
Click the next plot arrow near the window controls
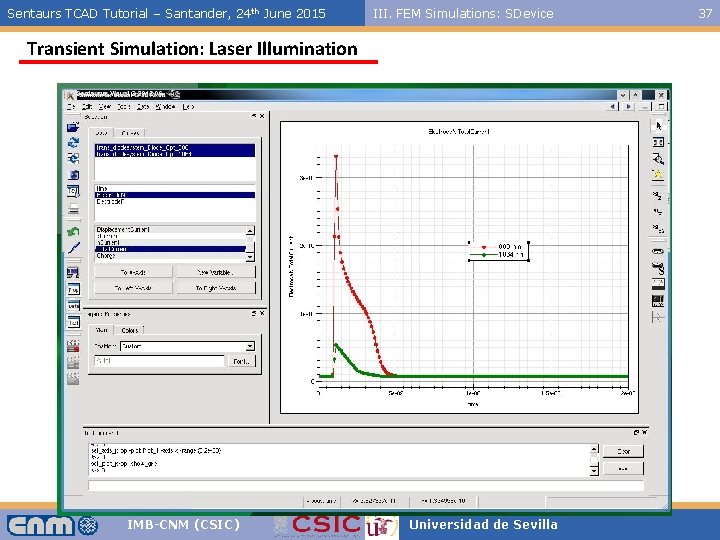(628, 107)
